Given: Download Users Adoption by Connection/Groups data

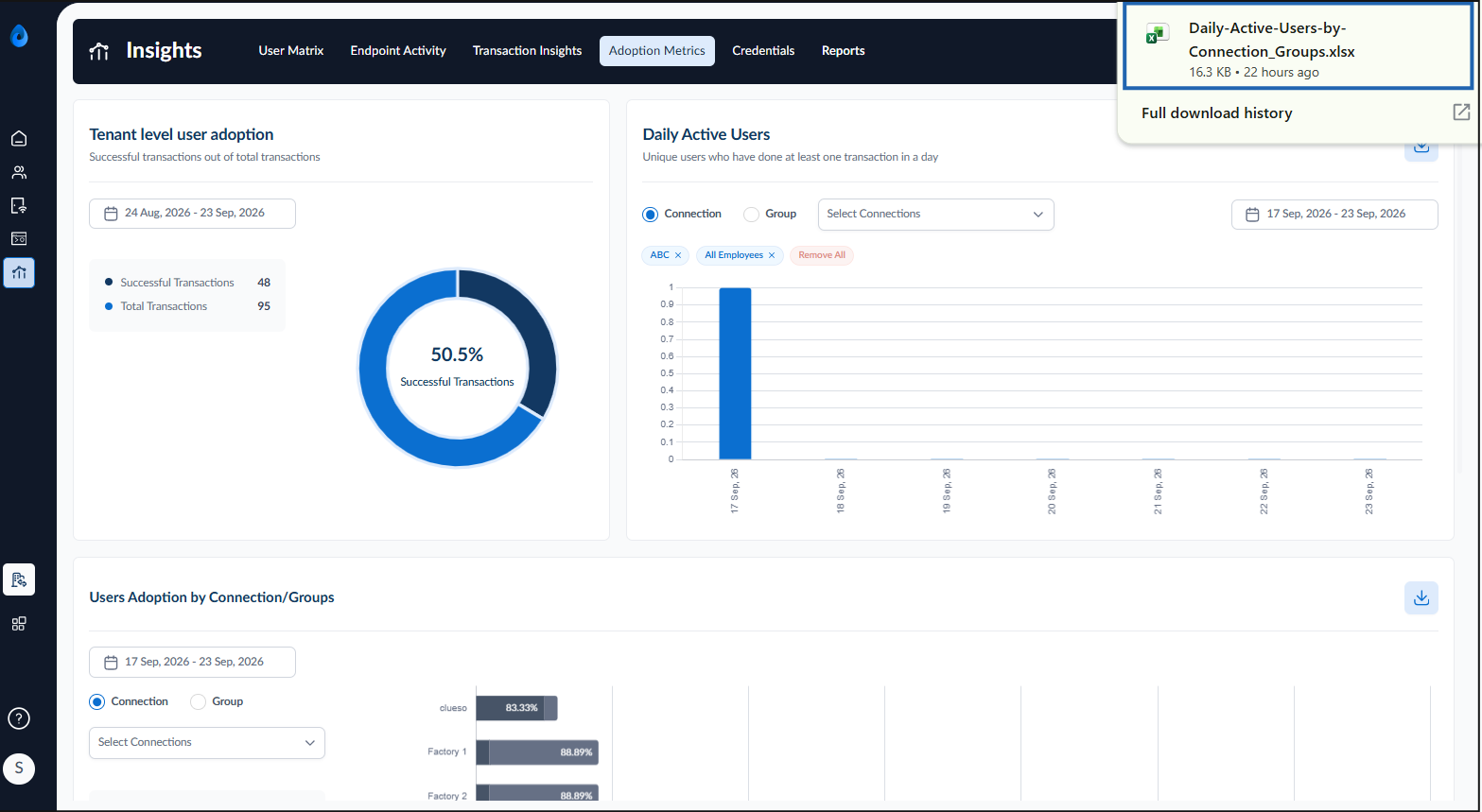Looking at the screenshot, I should [1421, 597].
